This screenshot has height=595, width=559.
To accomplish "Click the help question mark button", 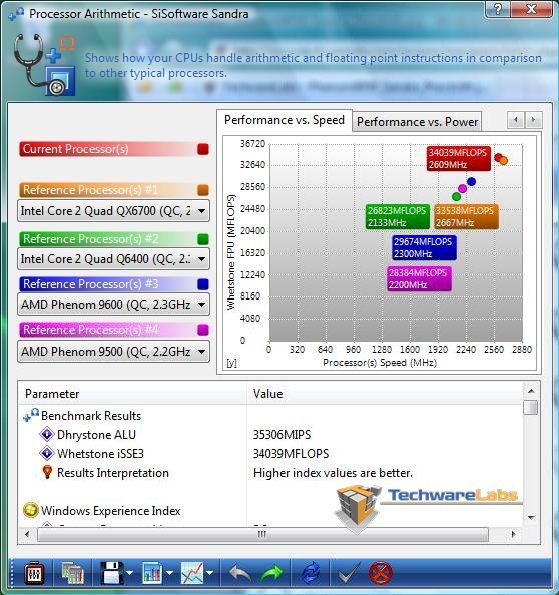I will coord(498,8).
